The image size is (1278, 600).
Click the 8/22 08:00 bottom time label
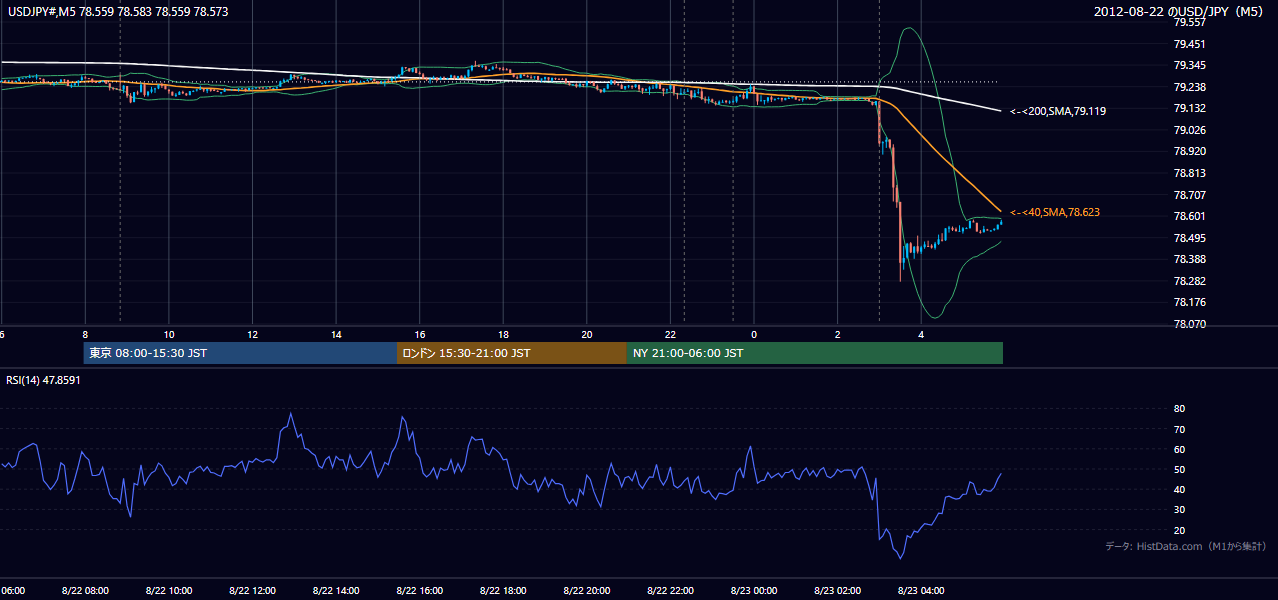[85, 590]
